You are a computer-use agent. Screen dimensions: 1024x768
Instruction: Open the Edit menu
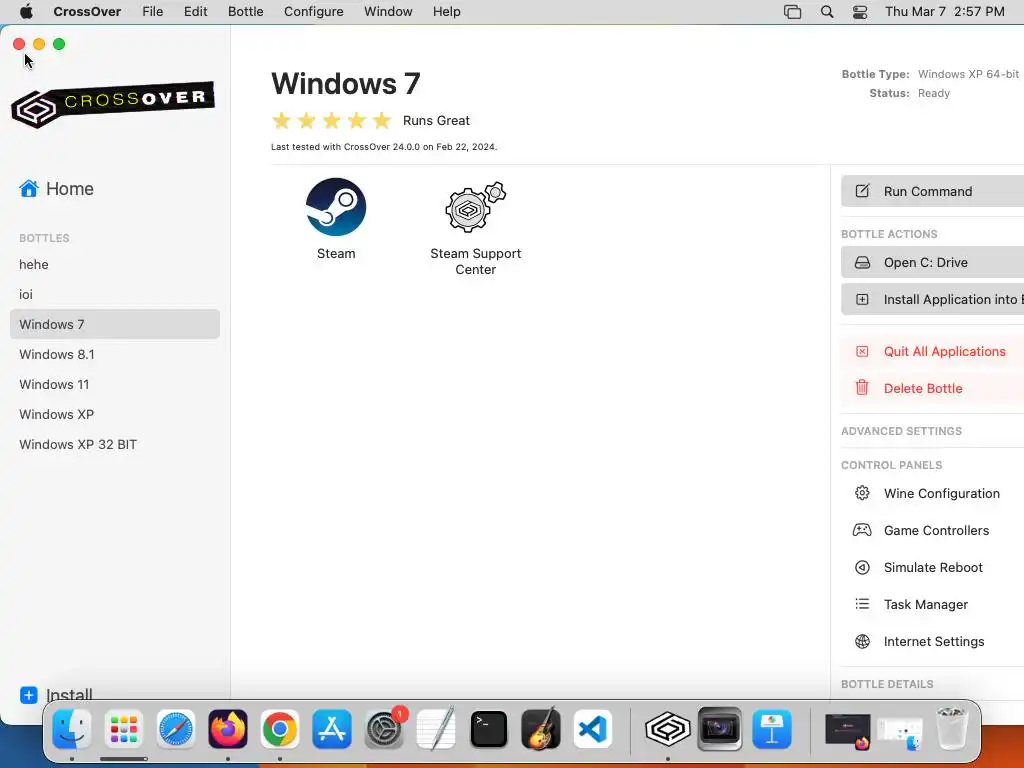pyautogui.click(x=195, y=12)
